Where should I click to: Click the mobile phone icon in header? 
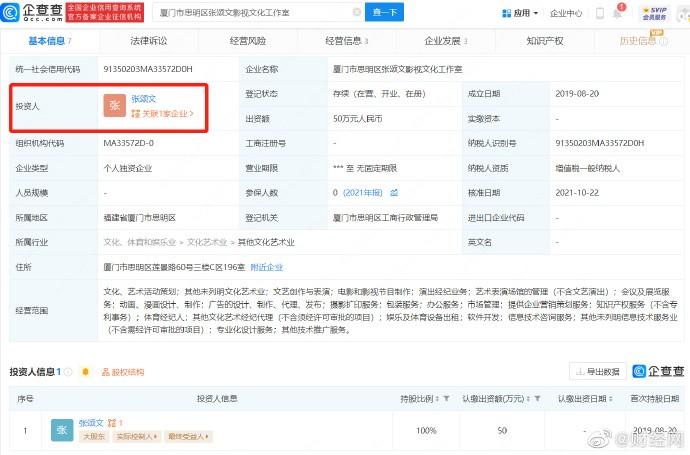click(599, 13)
